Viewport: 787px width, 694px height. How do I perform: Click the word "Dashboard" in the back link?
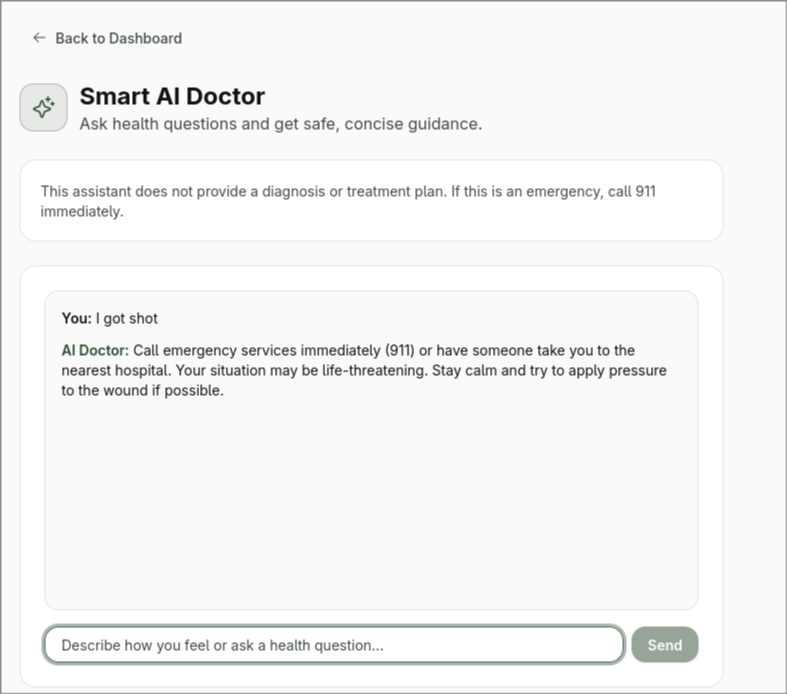click(x=145, y=38)
